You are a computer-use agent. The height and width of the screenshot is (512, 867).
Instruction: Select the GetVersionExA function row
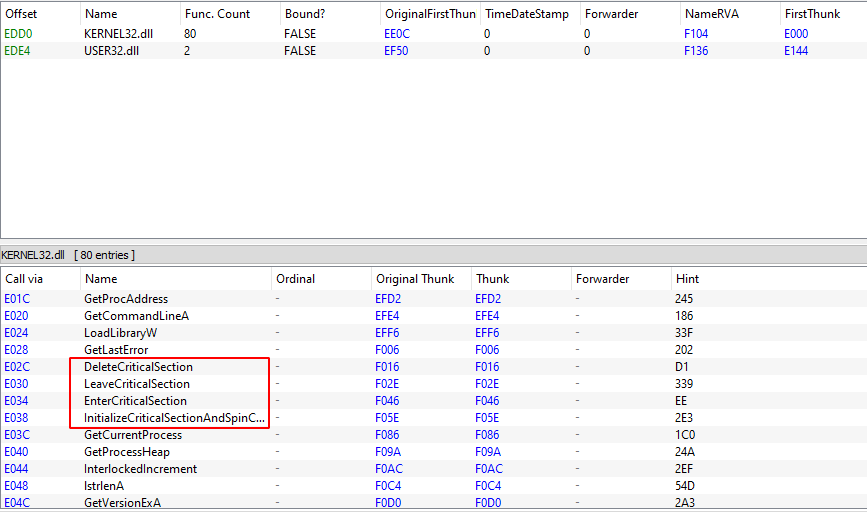tap(434, 502)
